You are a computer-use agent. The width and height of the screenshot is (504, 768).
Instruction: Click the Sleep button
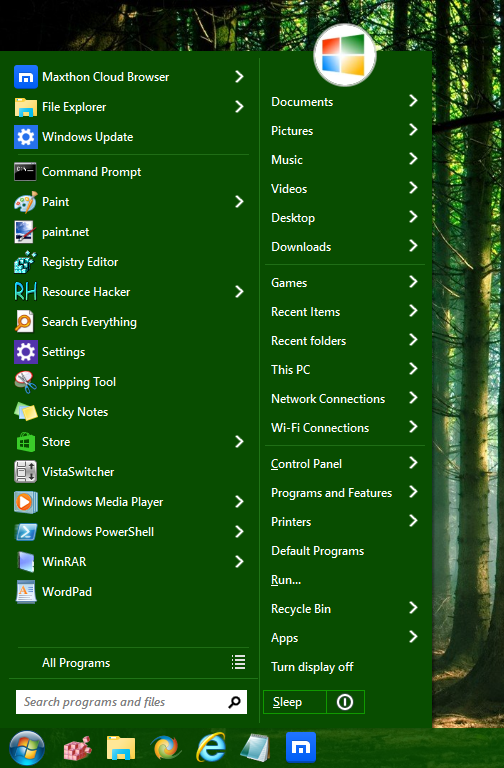point(295,702)
